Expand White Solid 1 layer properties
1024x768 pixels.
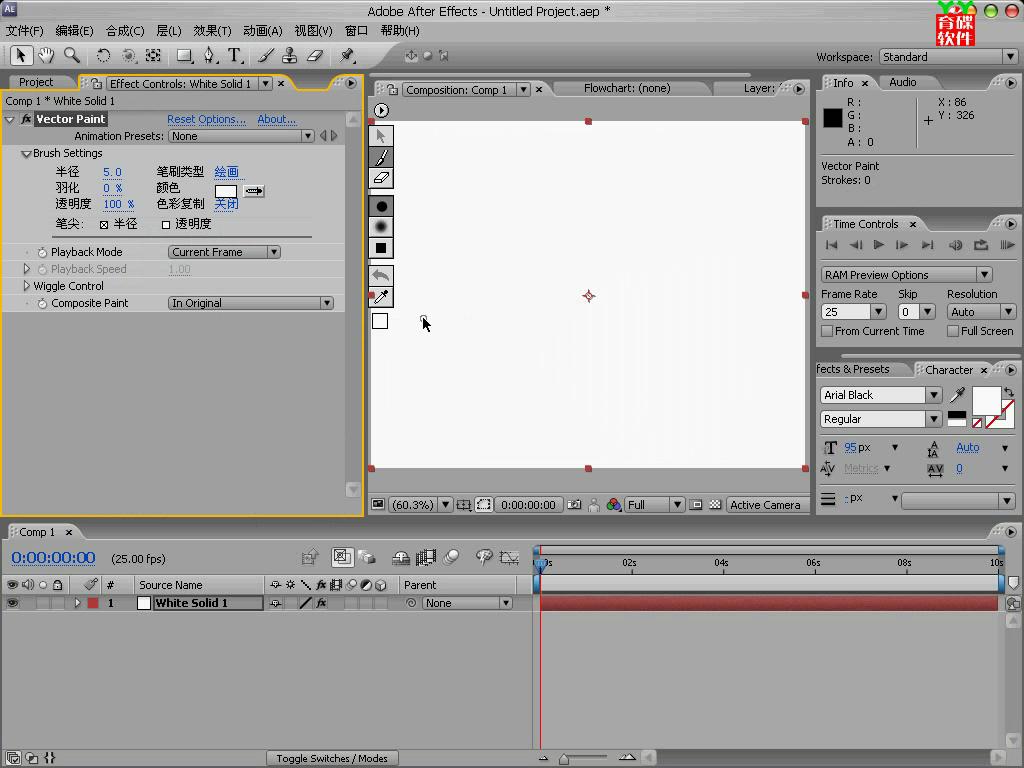tap(77, 603)
